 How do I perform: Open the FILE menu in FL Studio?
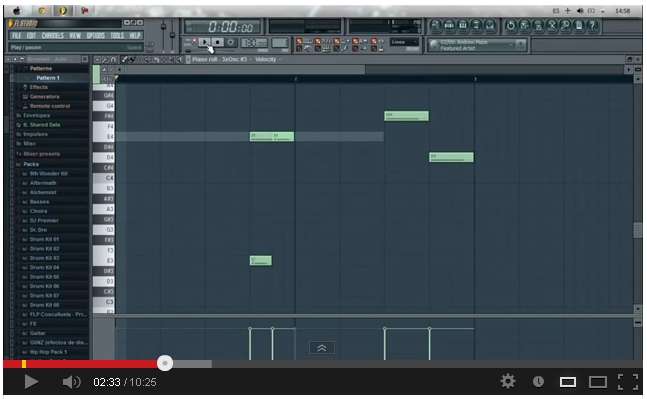point(17,35)
